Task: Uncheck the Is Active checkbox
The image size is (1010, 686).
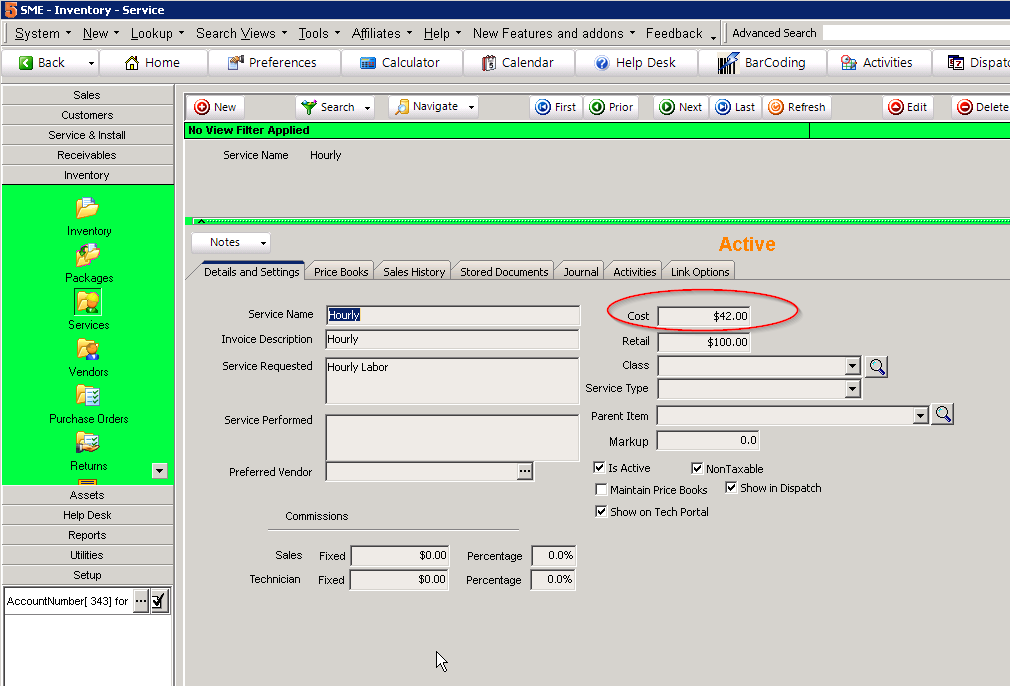Action: click(x=600, y=468)
